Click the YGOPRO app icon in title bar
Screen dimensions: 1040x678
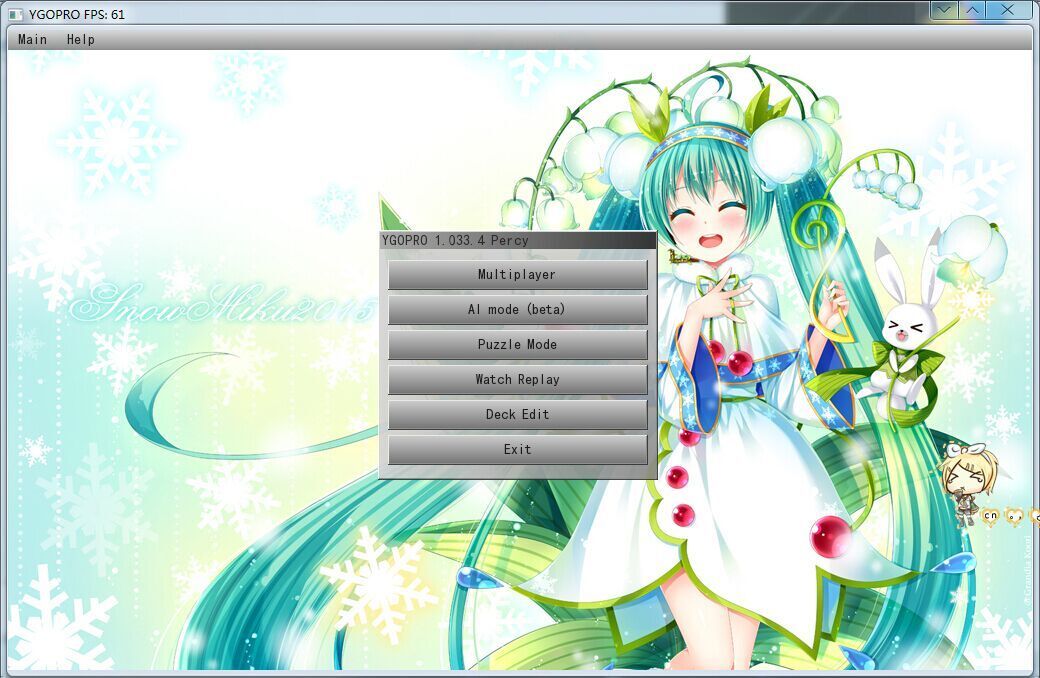coord(15,14)
